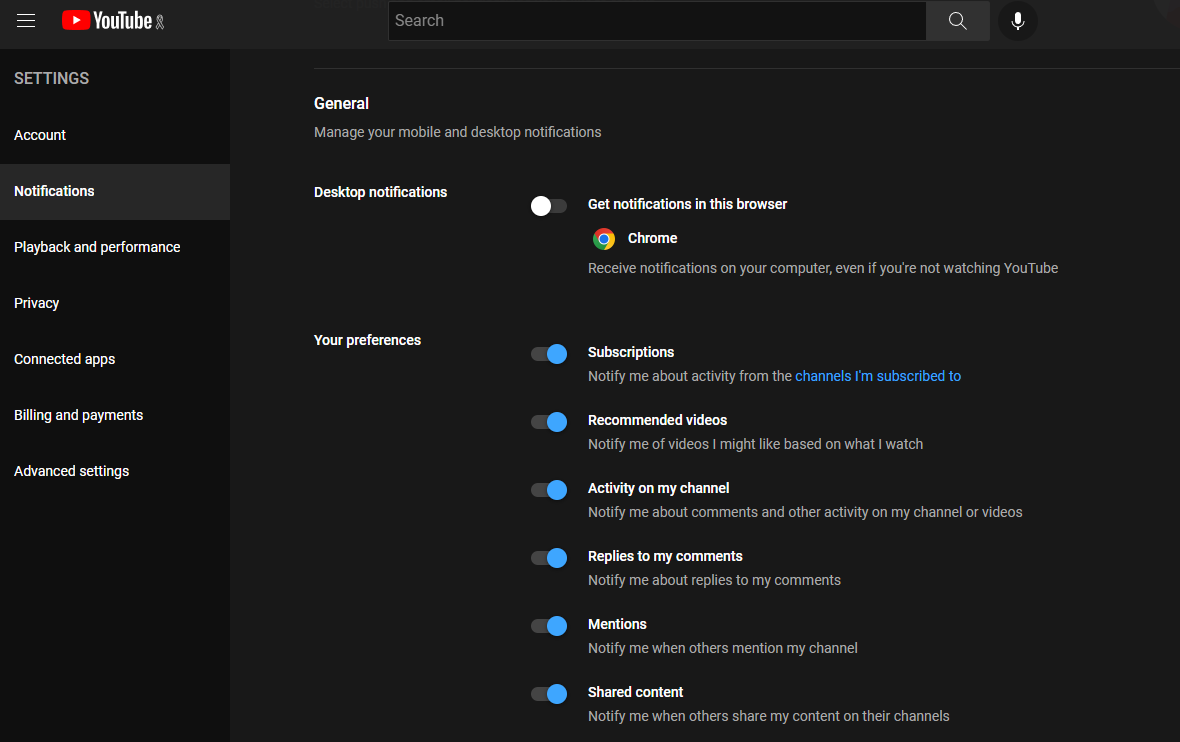Select Notifications in settings sidebar
The height and width of the screenshot is (742, 1180).
coord(115,191)
